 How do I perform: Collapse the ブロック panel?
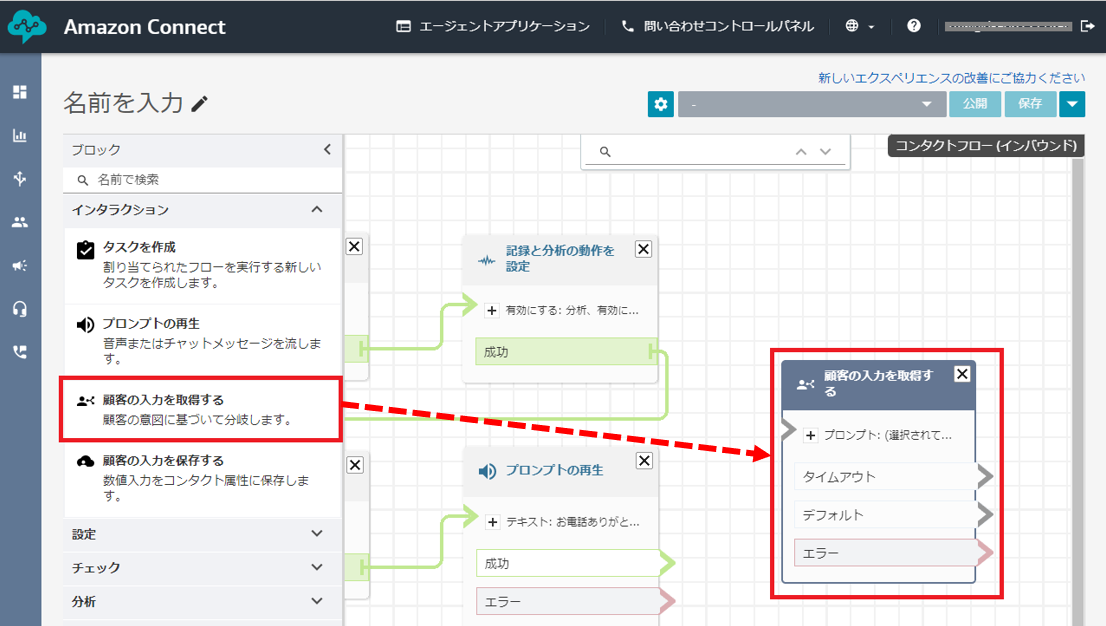[327, 150]
